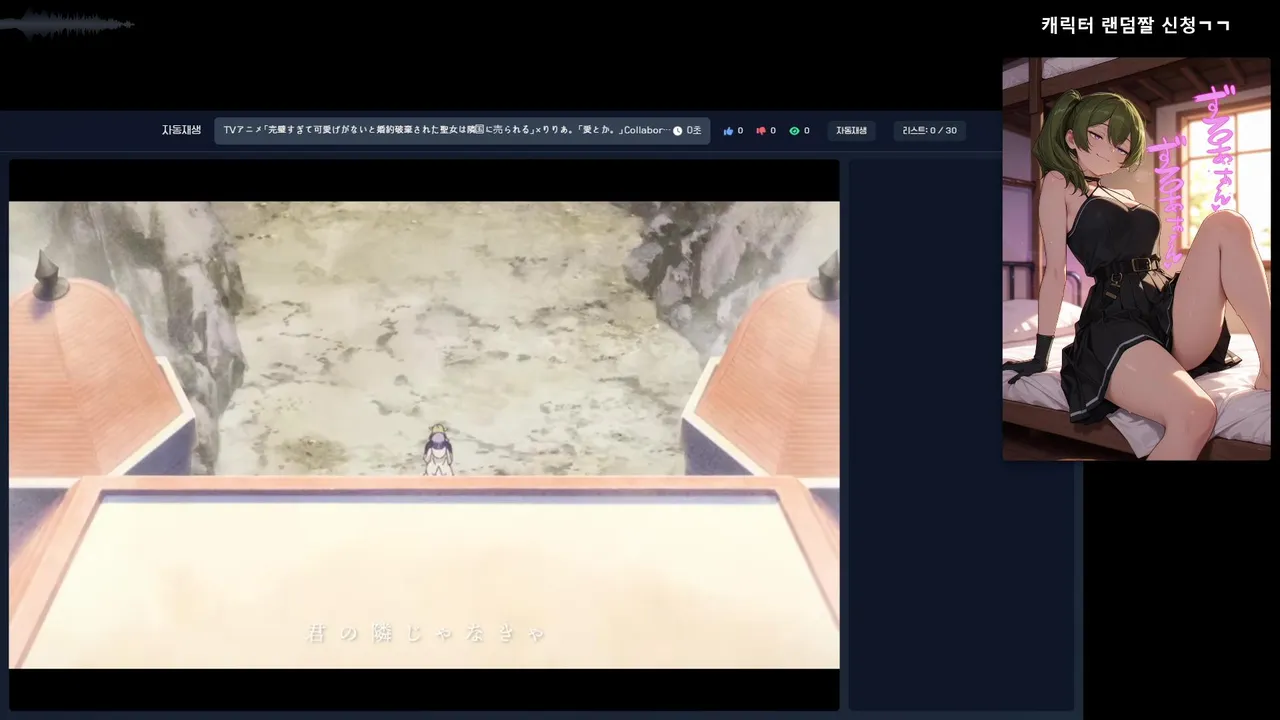Click the video title text starting with TVアニメ
The image size is (1280, 720).
447,131
